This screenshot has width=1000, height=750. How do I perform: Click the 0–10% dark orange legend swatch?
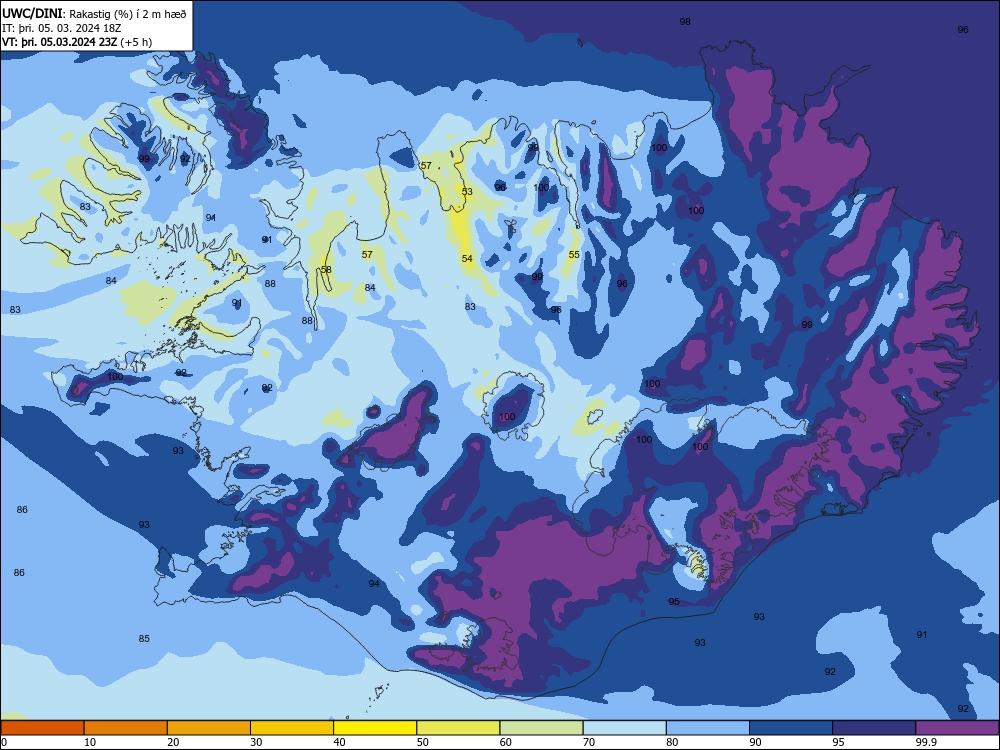click(x=42, y=728)
